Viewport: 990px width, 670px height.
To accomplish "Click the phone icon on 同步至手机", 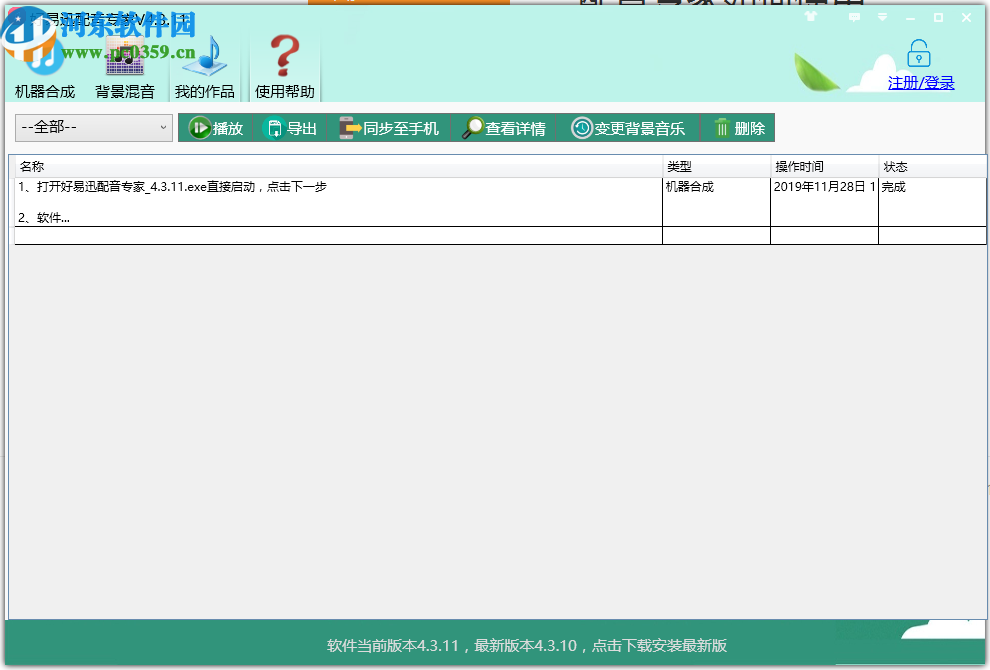I will click(345, 127).
